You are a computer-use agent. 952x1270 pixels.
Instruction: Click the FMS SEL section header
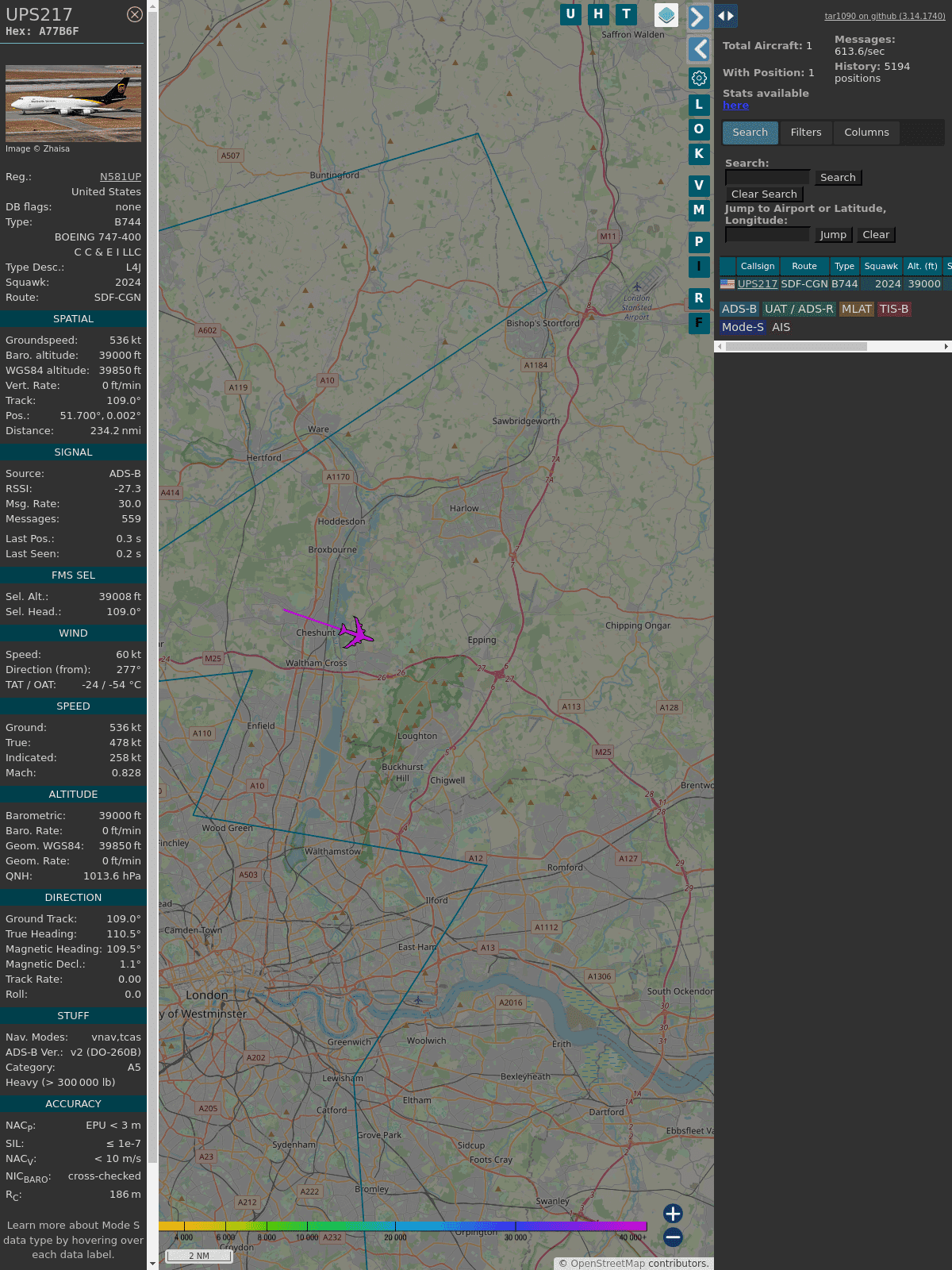[x=73, y=575]
